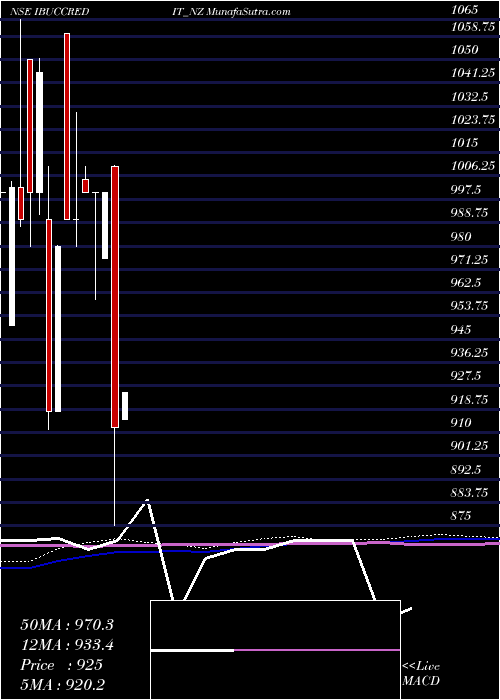The width and height of the screenshot is (500, 700).
Task: Click the tallest red candle topping near 1058
Action: 67,126
